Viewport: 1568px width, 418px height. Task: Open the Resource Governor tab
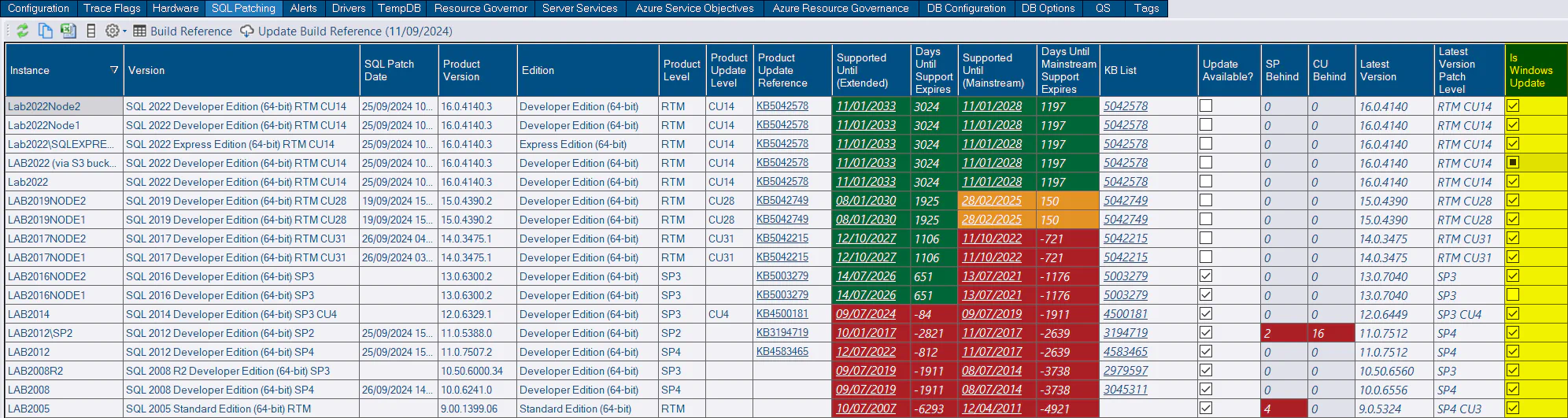481,8
